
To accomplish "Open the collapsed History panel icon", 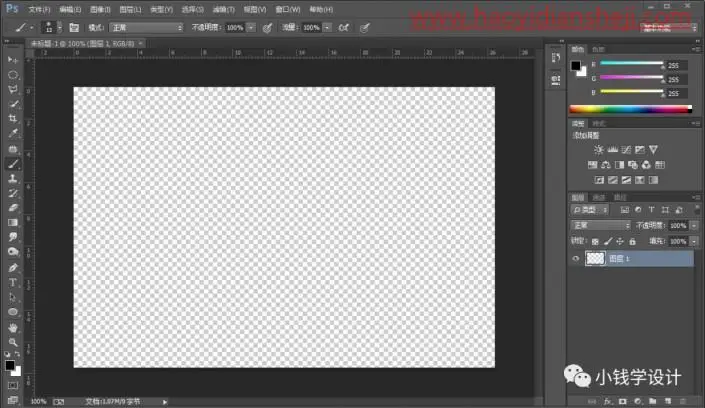I will (x=556, y=58).
